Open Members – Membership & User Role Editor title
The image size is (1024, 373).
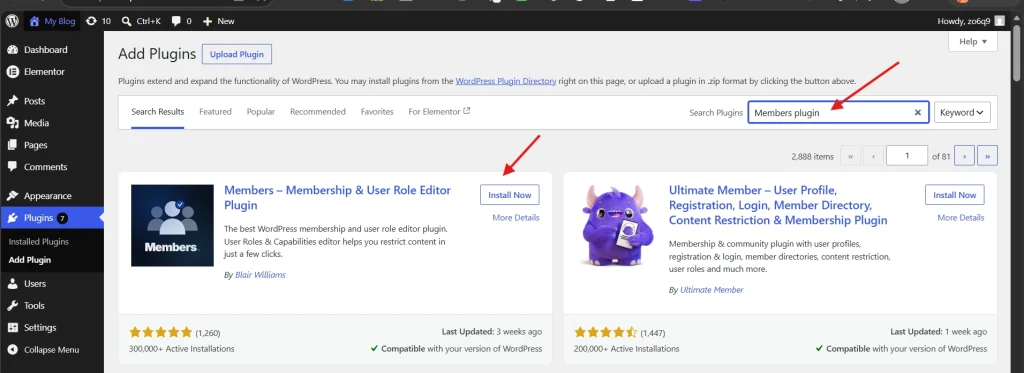338,197
